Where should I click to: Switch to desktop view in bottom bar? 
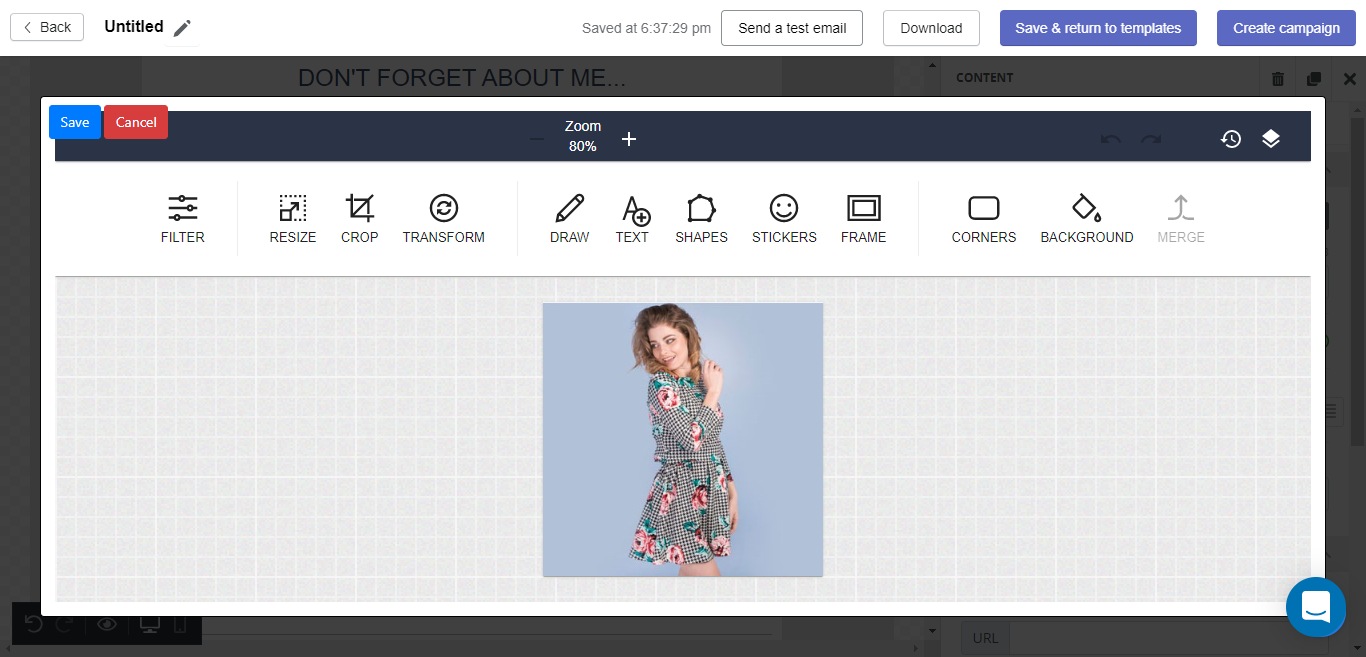(150, 624)
